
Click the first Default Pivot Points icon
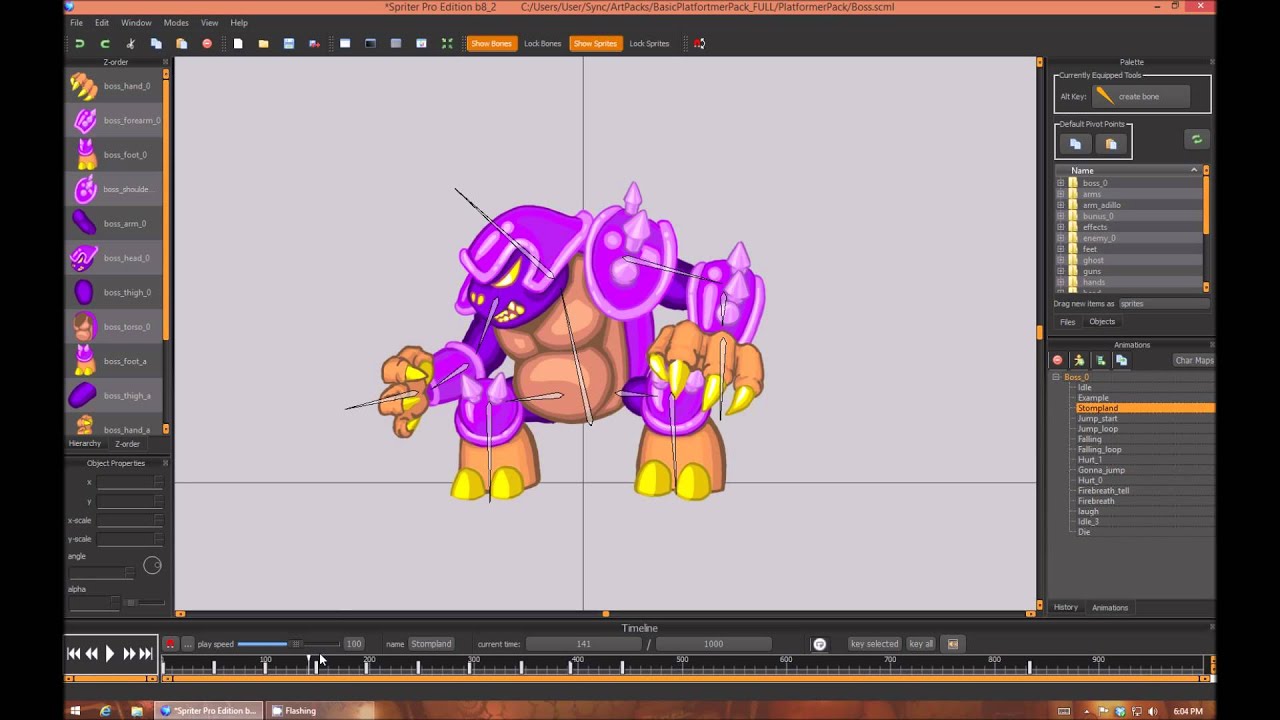(1076, 144)
